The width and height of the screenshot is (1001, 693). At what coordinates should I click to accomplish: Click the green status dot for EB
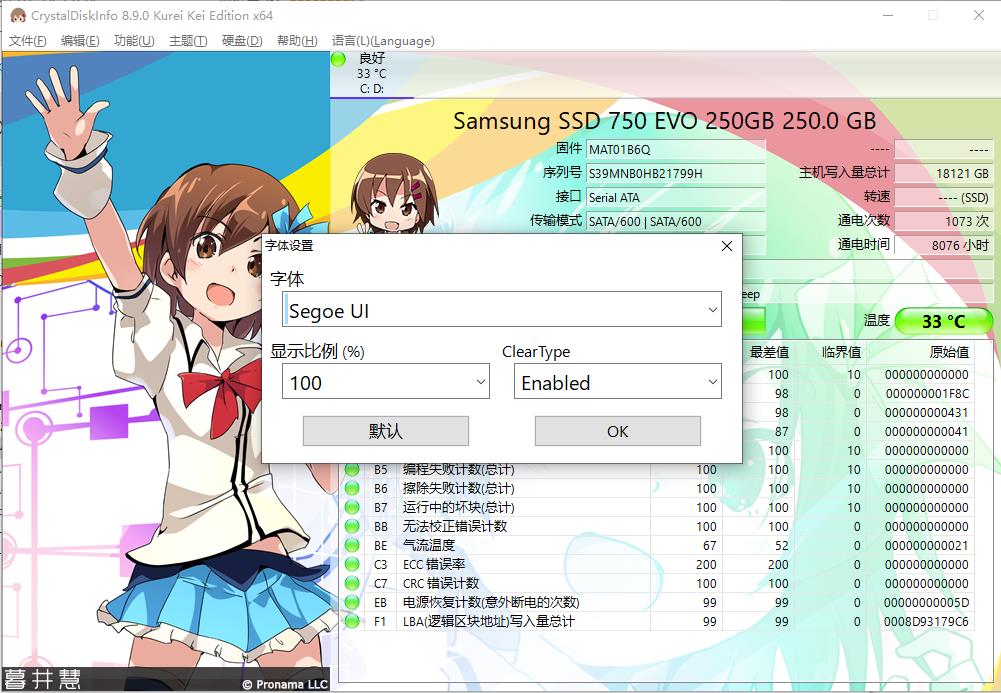click(352, 602)
